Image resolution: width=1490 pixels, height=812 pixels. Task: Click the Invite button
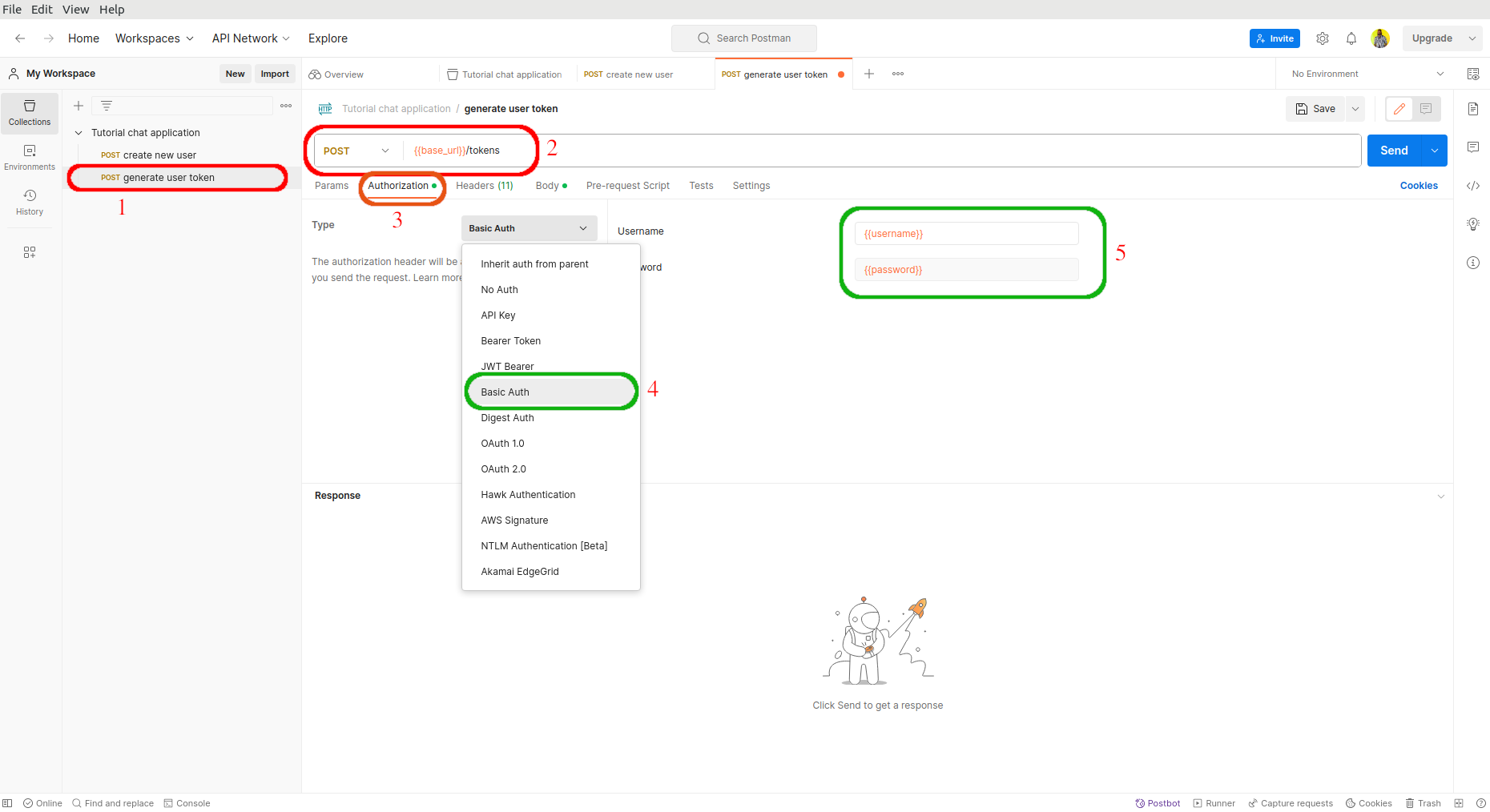pyautogui.click(x=1275, y=38)
